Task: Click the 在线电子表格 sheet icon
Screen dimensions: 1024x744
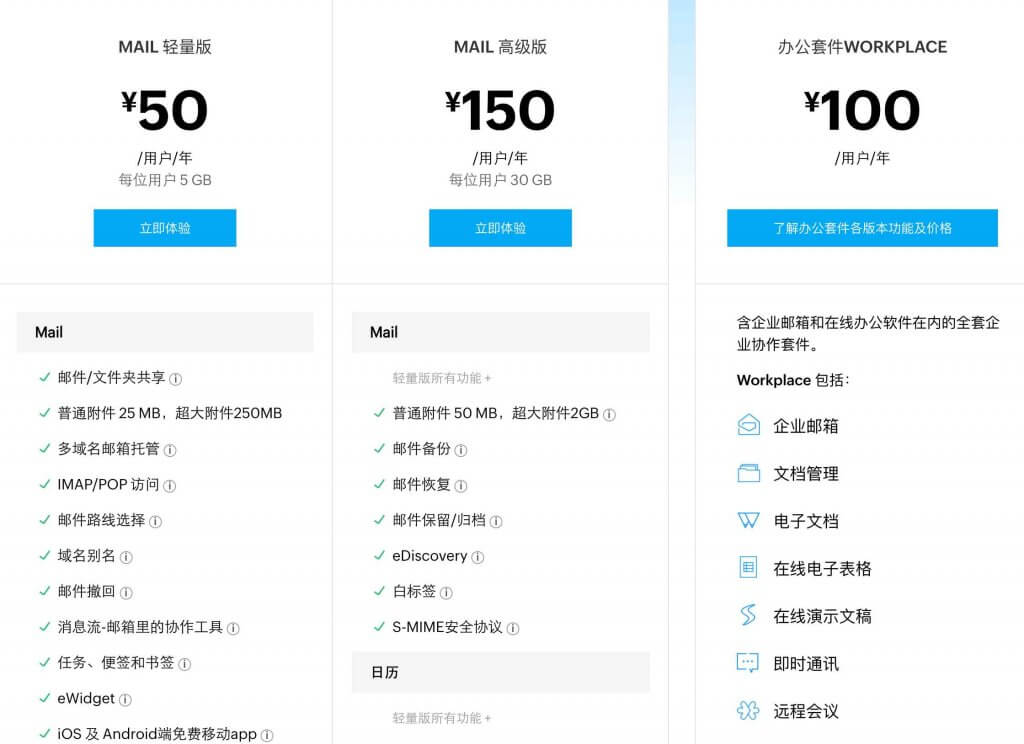Action: click(748, 568)
